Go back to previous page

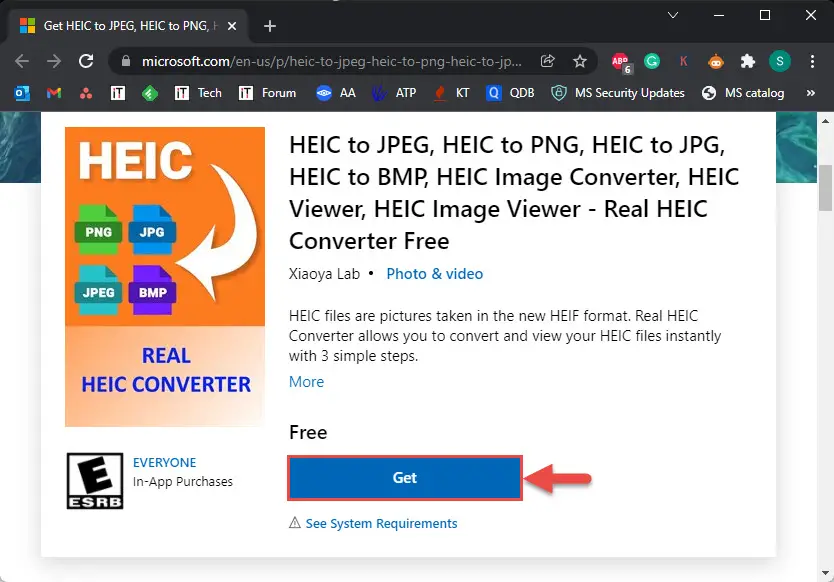pos(22,61)
